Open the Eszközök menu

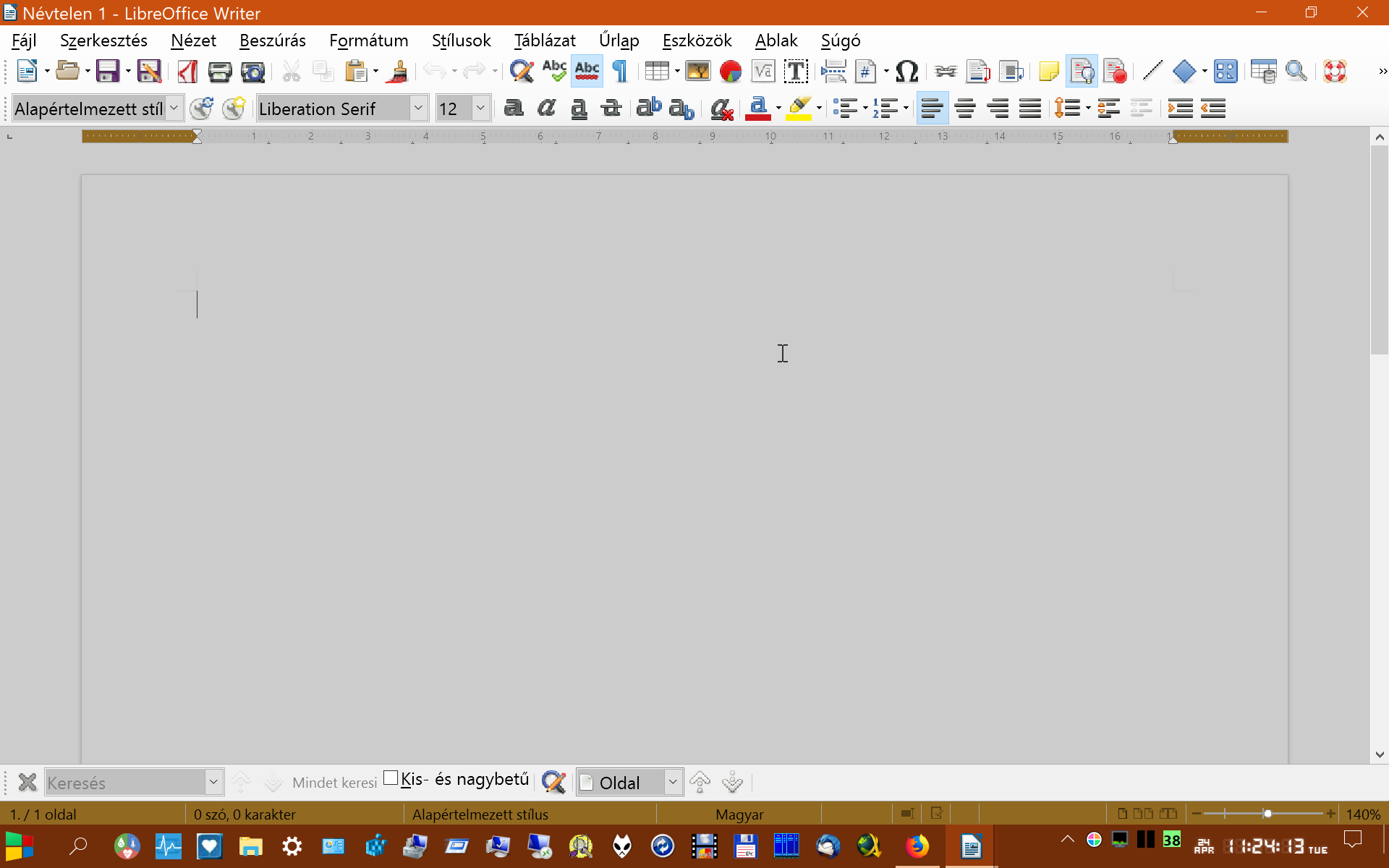click(697, 41)
